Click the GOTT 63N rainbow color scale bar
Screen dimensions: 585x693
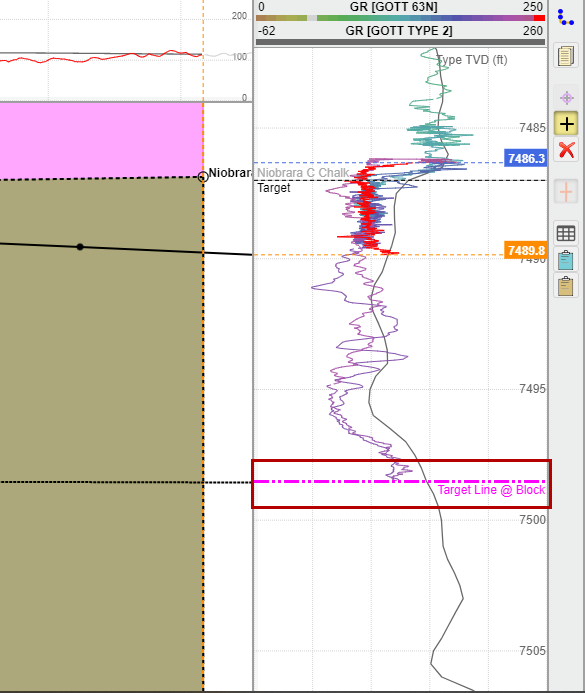[400, 18]
